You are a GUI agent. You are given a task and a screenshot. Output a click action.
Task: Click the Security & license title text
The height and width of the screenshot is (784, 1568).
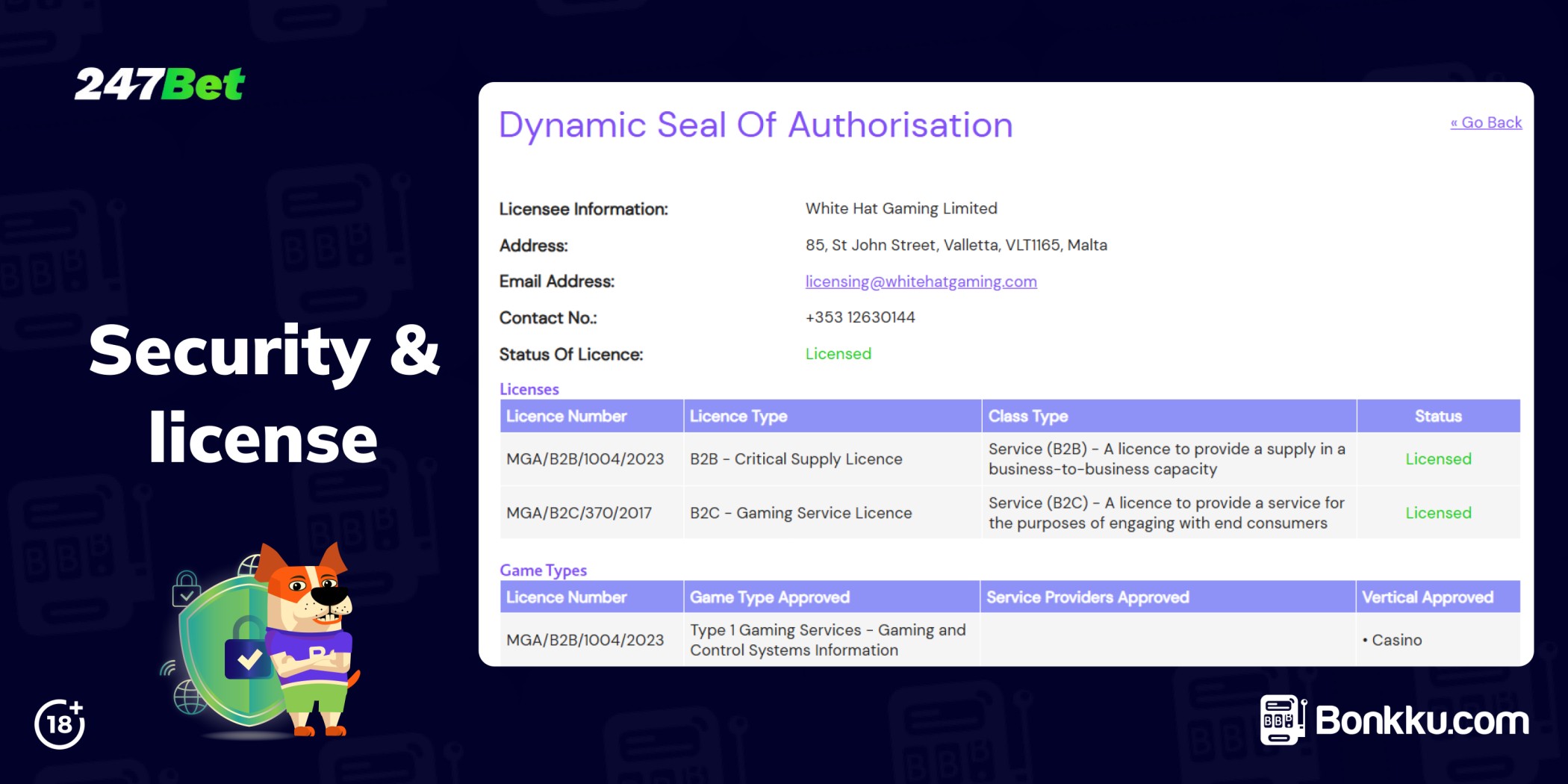click(264, 393)
